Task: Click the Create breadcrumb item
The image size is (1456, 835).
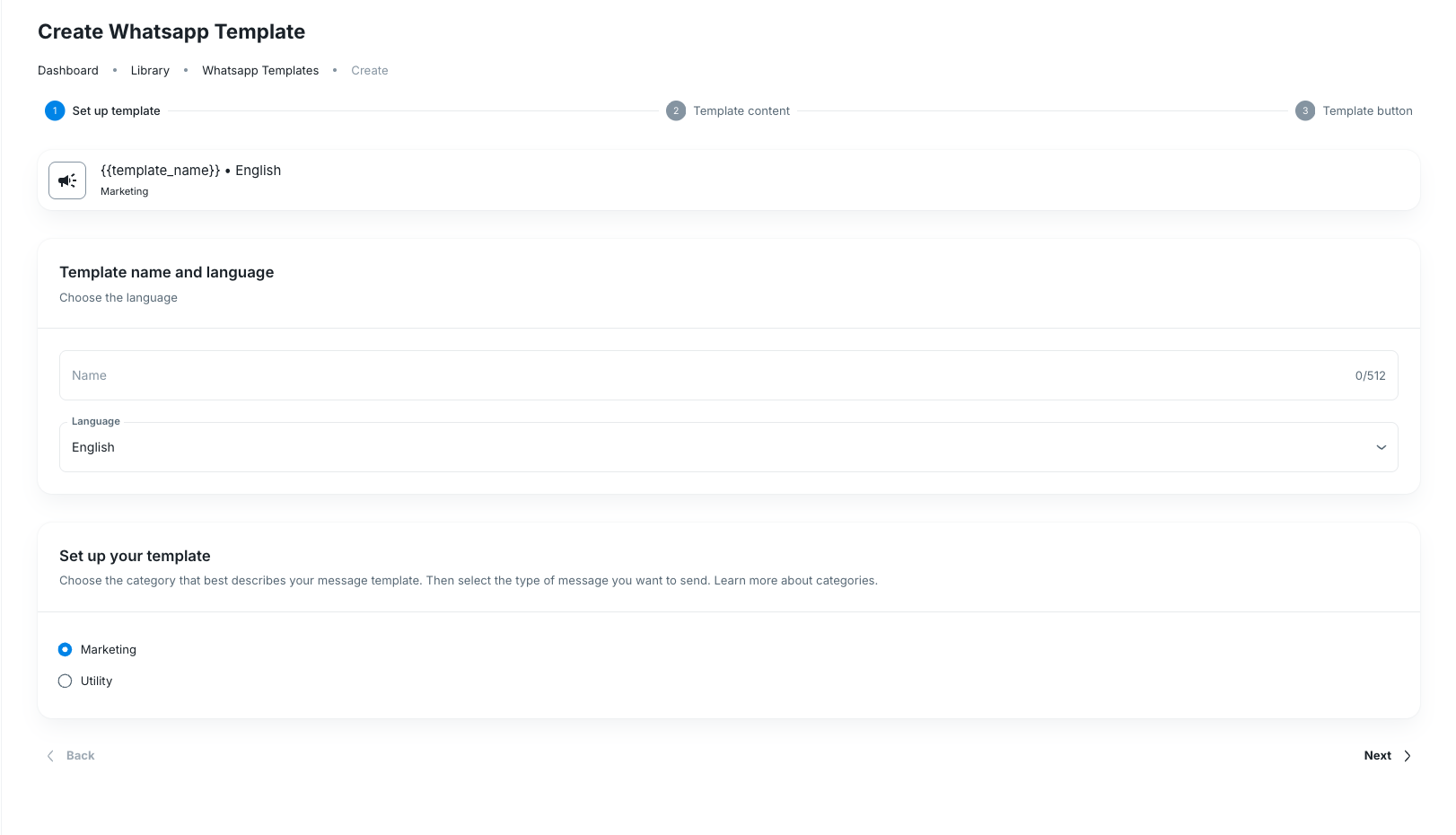Action: (x=370, y=70)
